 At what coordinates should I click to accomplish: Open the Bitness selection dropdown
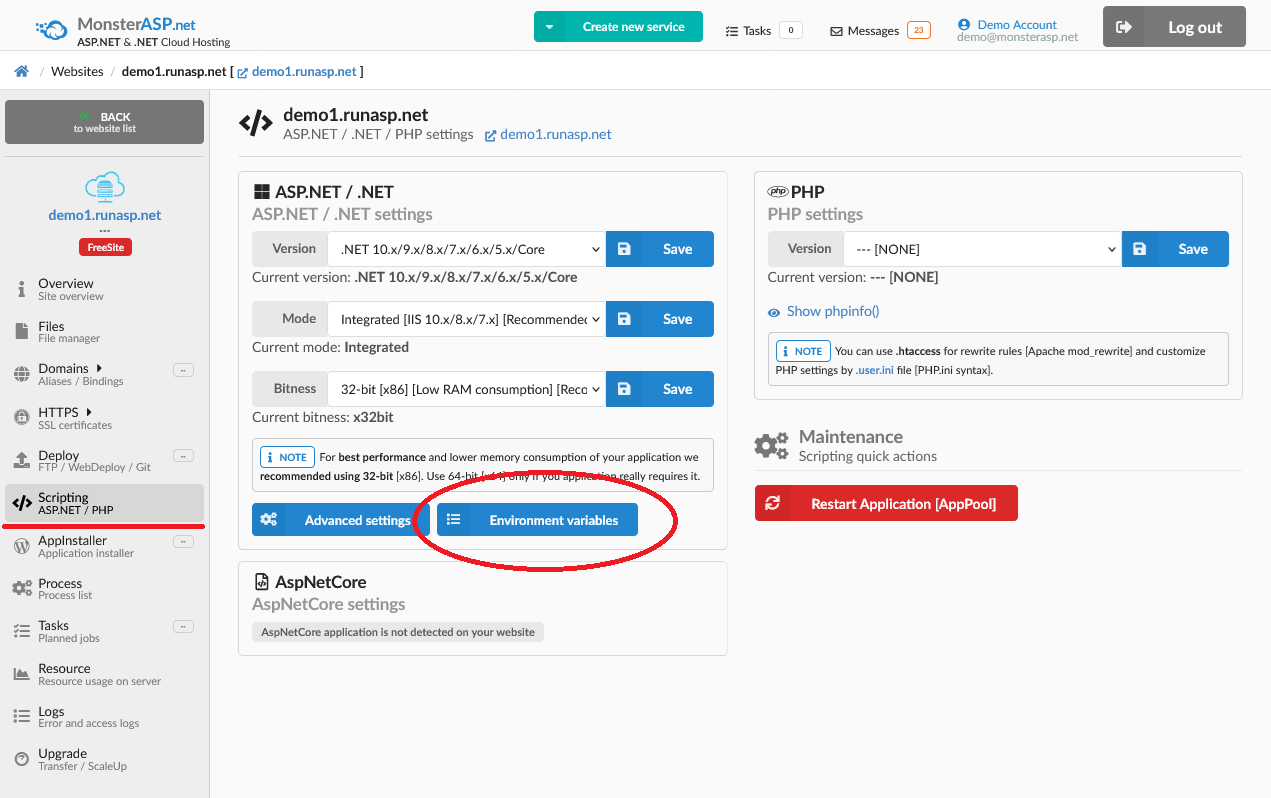point(466,389)
